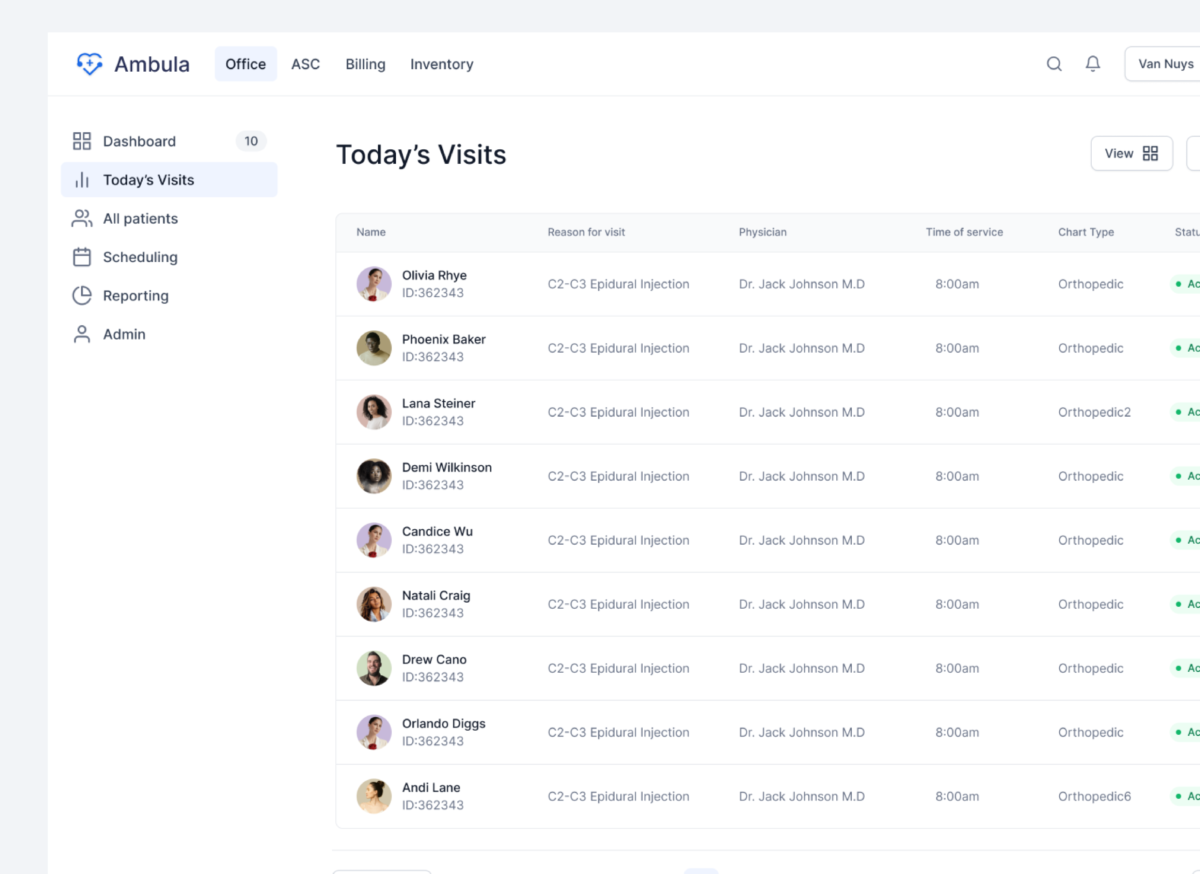
Task: Select the Dashboard grid icon
Action: (x=81, y=141)
